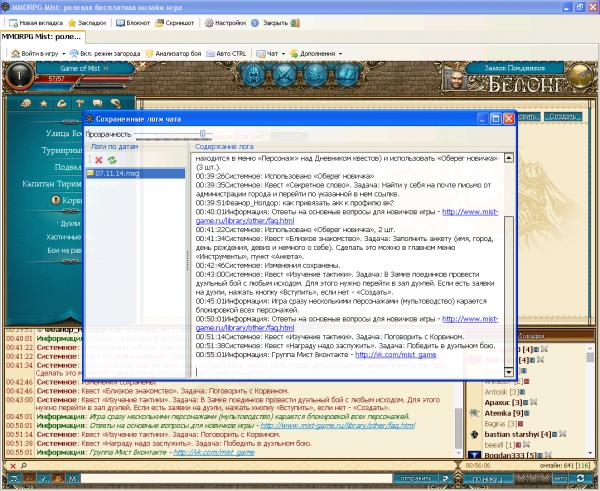Go to 'Подва...' location
This screenshot has height=491, width=600.
coord(68,167)
